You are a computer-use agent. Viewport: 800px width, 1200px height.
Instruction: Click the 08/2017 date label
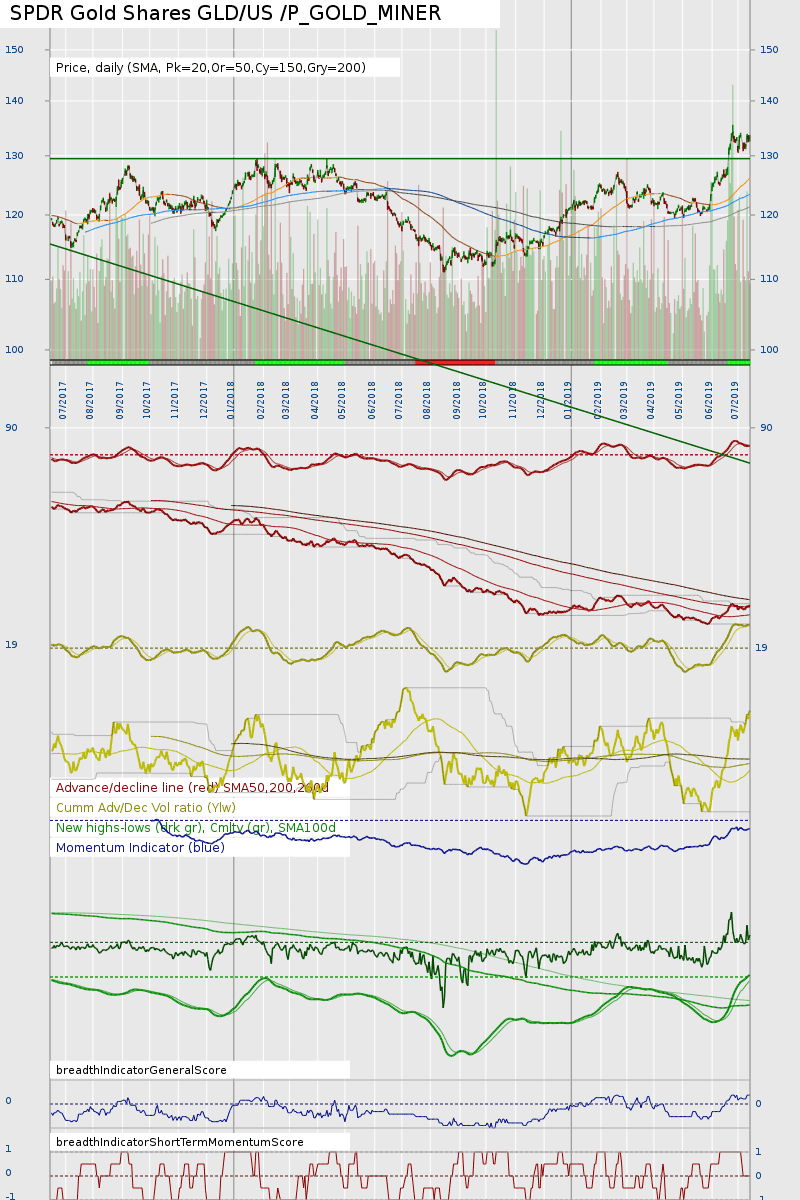click(x=91, y=399)
